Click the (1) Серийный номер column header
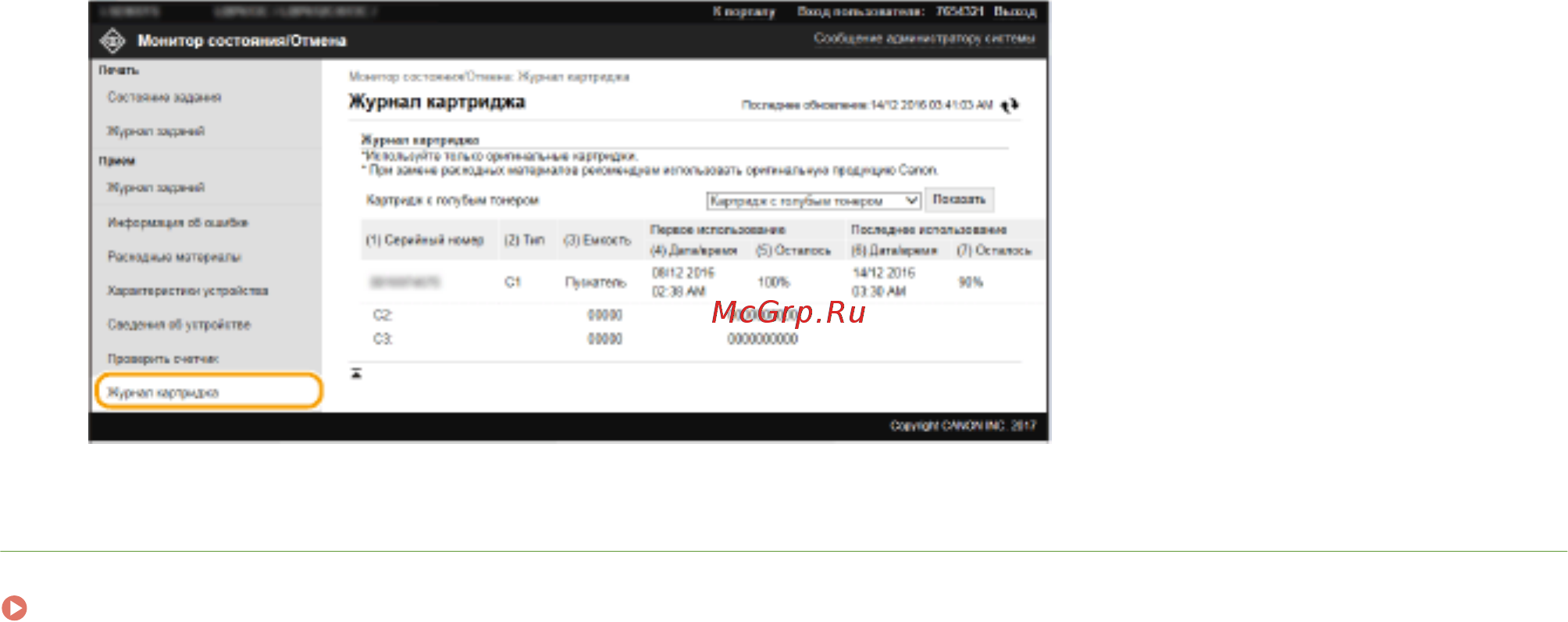Viewport: 1568px width, 622px height. [x=425, y=240]
